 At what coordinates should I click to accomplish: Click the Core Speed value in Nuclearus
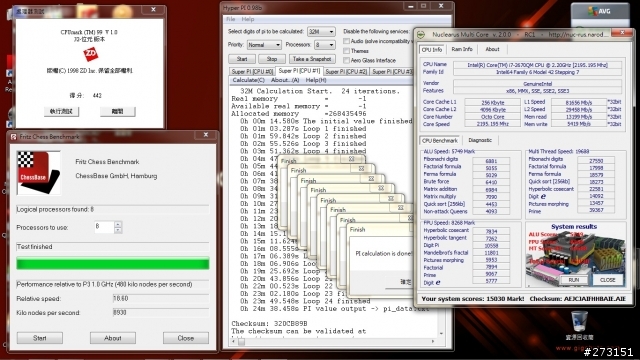(492, 124)
